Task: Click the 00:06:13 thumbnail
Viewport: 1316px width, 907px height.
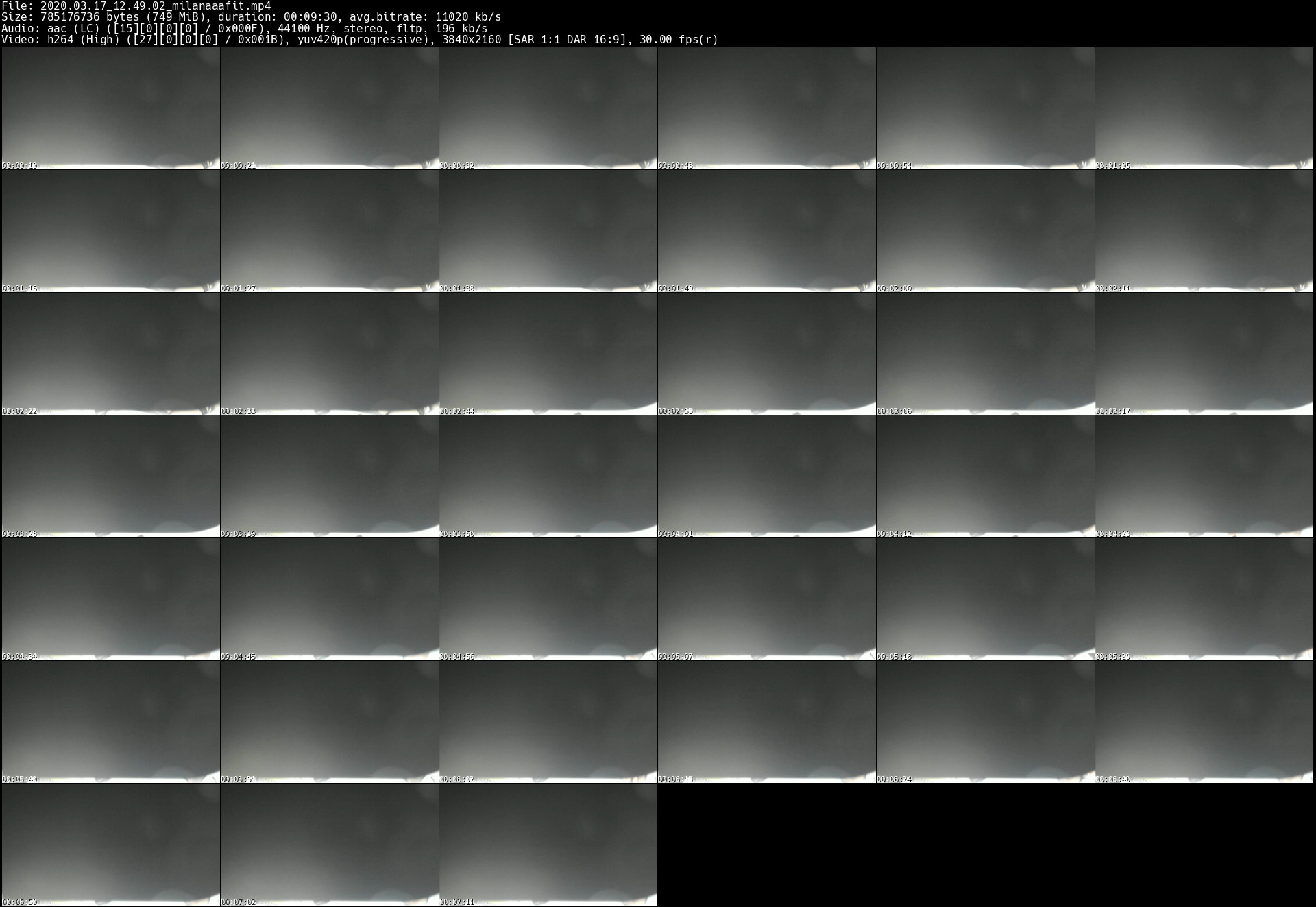Action: point(766,722)
